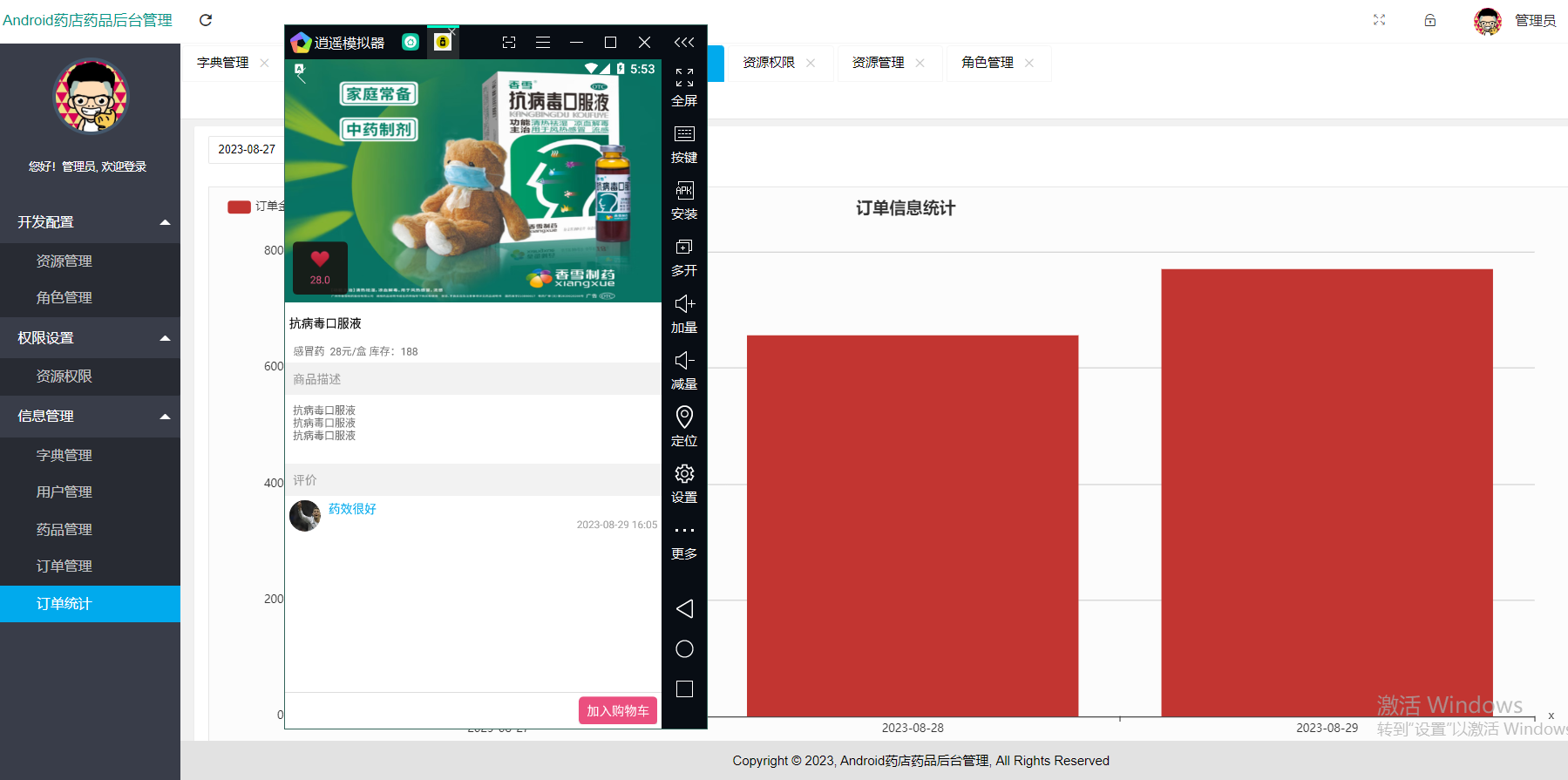Open the key mapping (按键) tool
The width and height of the screenshot is (1568, 780).
coord(684,144)
